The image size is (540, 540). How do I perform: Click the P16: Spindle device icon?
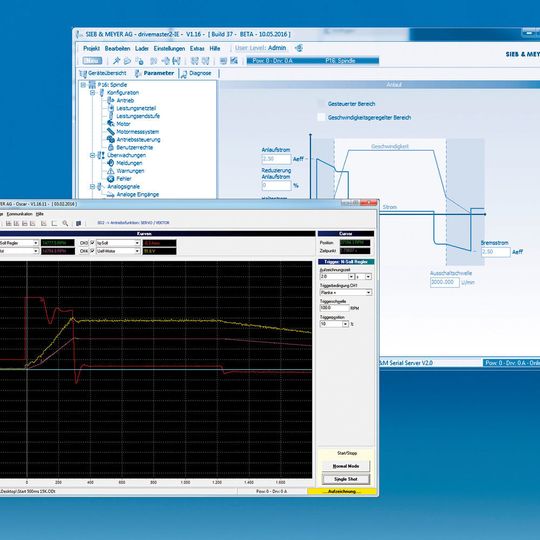pos(92,84)
